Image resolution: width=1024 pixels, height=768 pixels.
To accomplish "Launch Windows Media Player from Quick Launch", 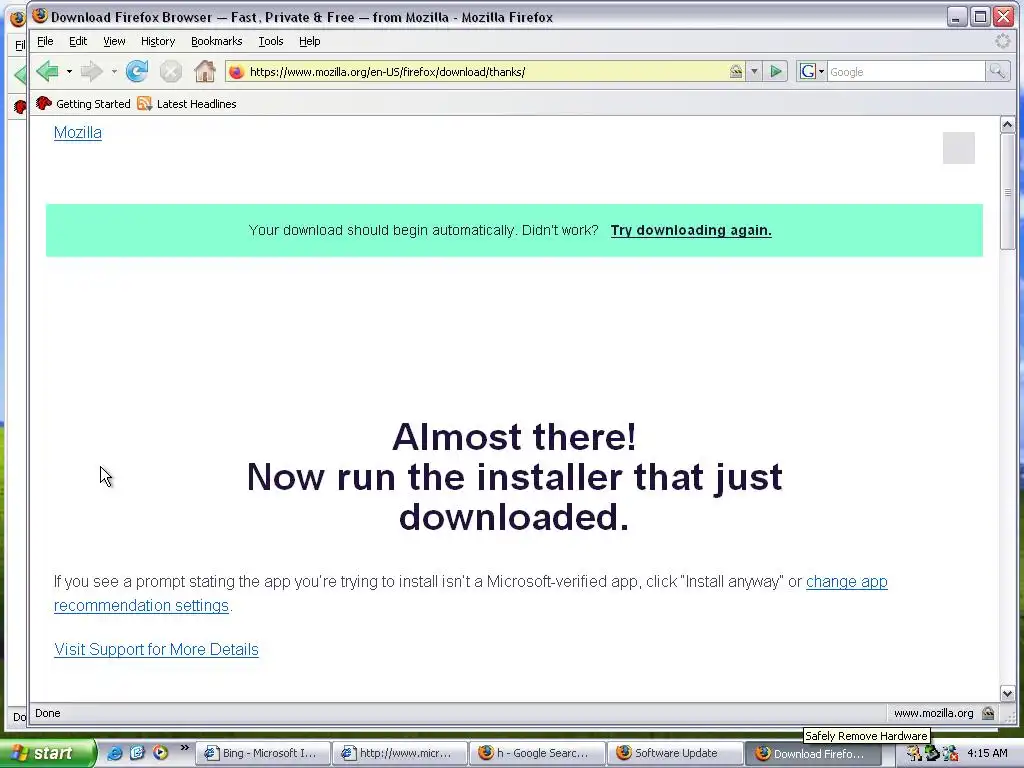I will click(x=160, y=753).
